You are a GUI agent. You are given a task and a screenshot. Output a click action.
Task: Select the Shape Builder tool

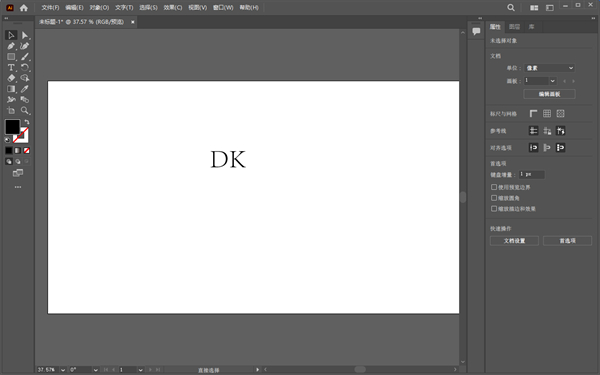tap(25, 78)
